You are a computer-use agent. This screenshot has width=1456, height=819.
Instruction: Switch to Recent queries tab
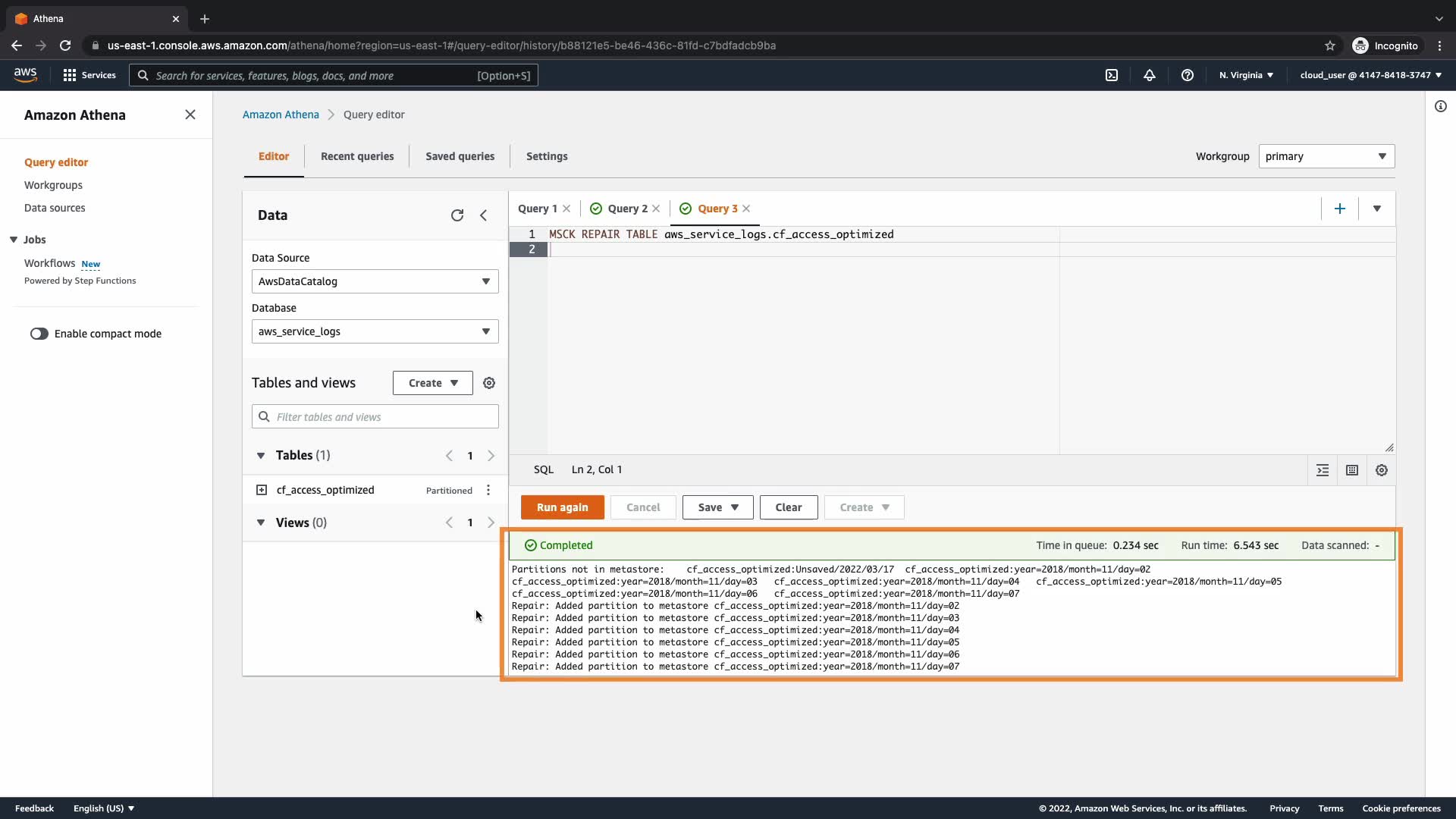click(357, 156)
